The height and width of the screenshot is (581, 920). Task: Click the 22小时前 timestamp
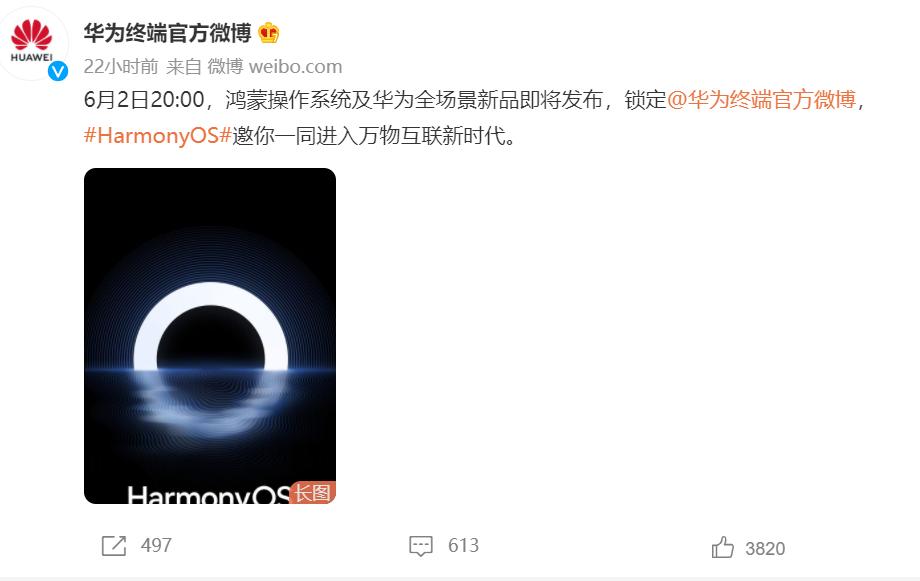pyautogui.click(x=121, y=66)
